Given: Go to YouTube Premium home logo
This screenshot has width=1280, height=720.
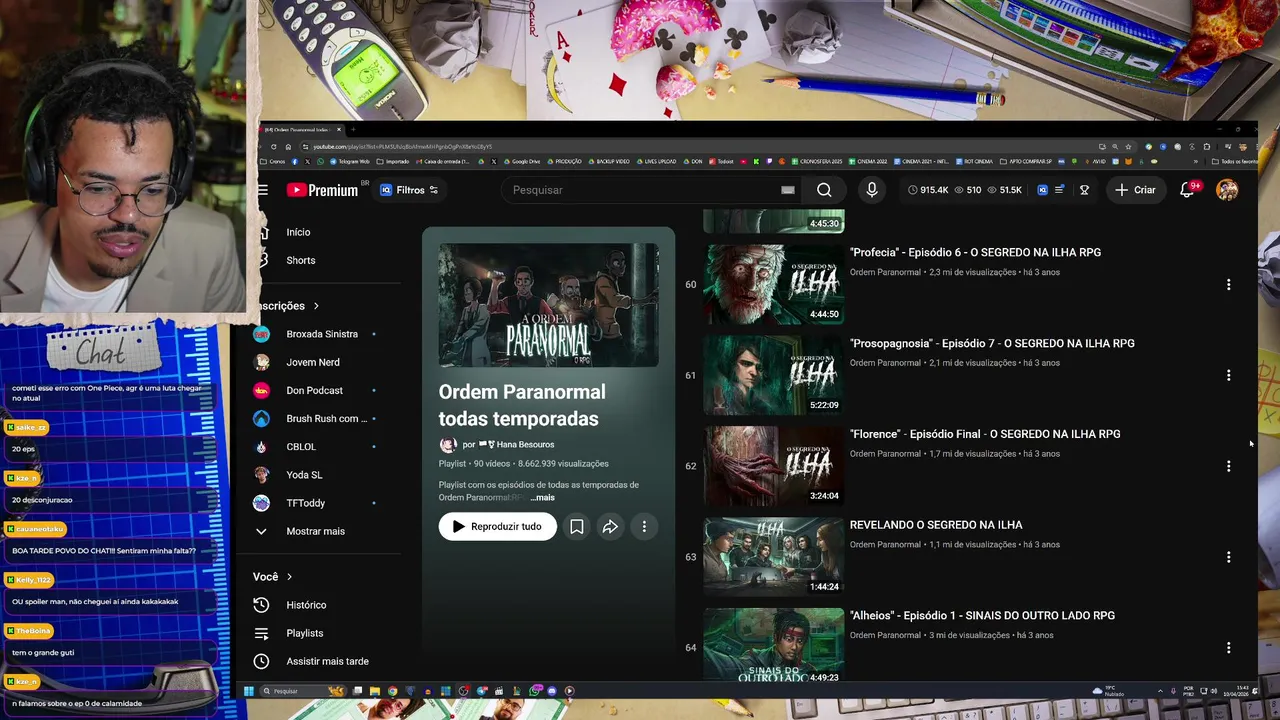Looking at the screenshot, I should click(322, 190).
